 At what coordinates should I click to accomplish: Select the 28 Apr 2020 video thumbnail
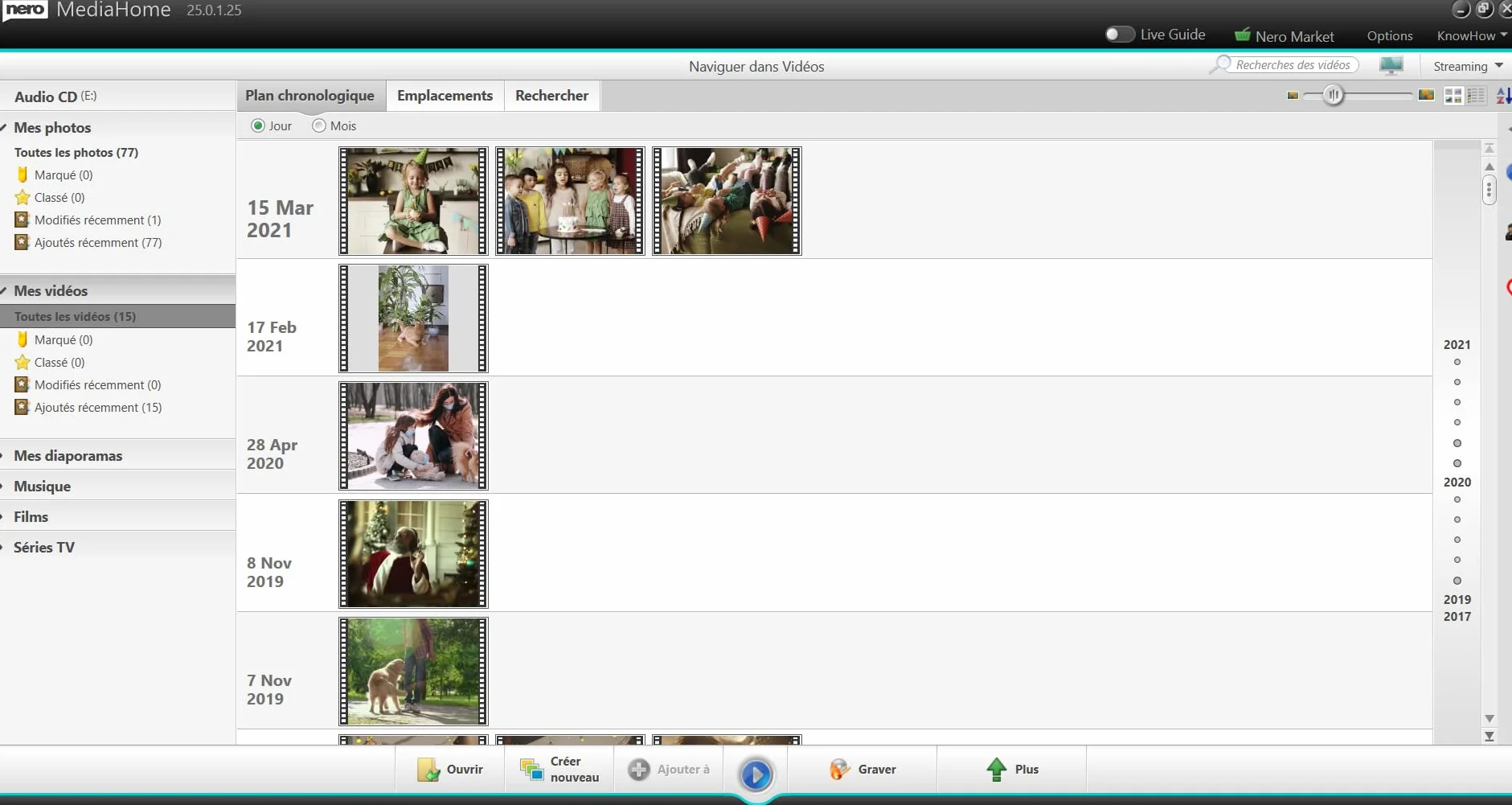click(413, 435)
